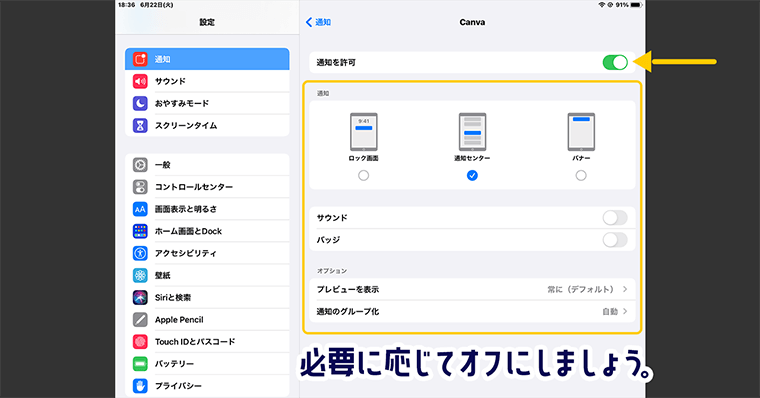Image resolution: width=760 pixels, height=398 pixels.
Task: Tap the Siriと検索 icon
Action: [x=140, y=297]
